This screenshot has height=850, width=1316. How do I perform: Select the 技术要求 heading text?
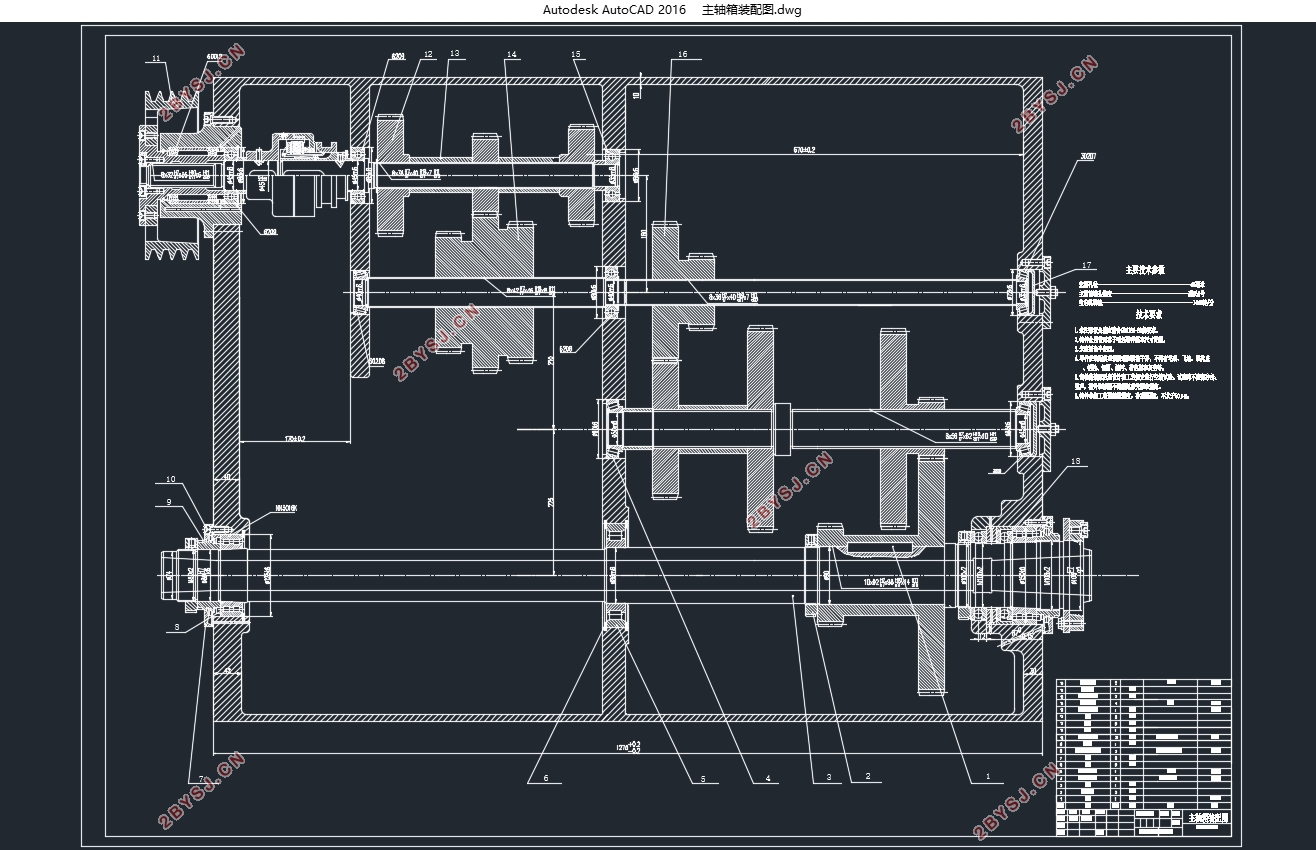1146,312
